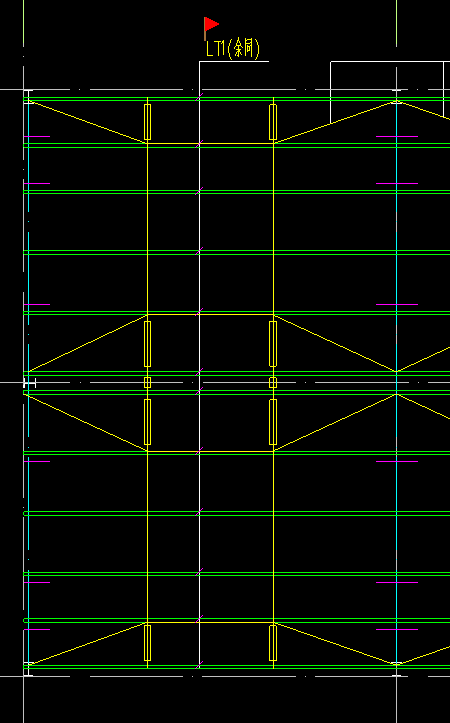Select the white leader line under LT1 label

[x=234, y=61]
